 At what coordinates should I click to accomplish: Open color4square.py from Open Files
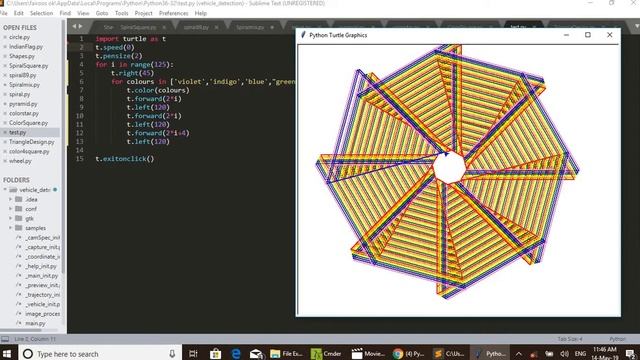tap(29, 151)
